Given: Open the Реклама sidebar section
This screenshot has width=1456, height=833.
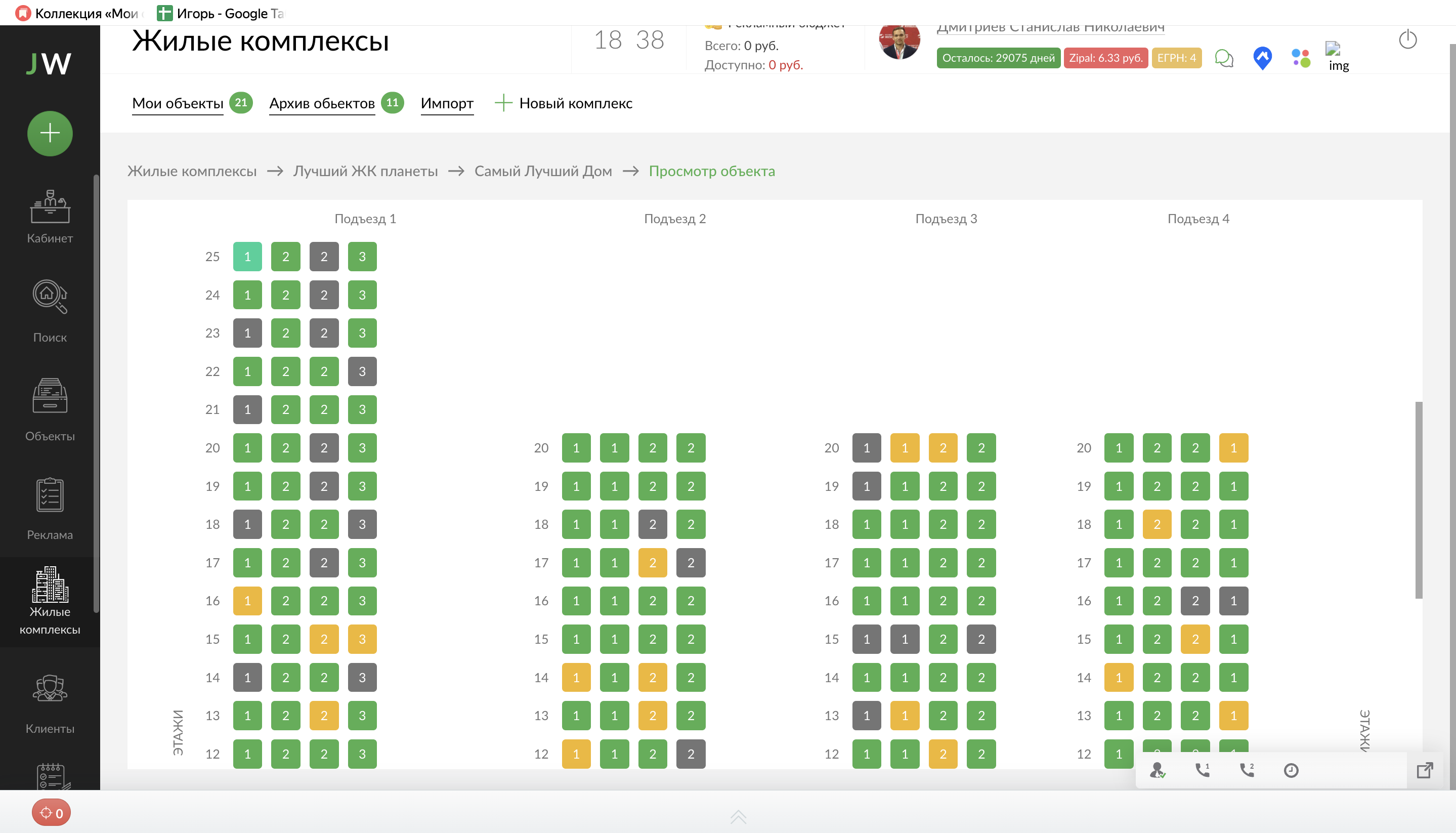Looking at the screenshot, I should pyautogui.click(x=50, y=508).
